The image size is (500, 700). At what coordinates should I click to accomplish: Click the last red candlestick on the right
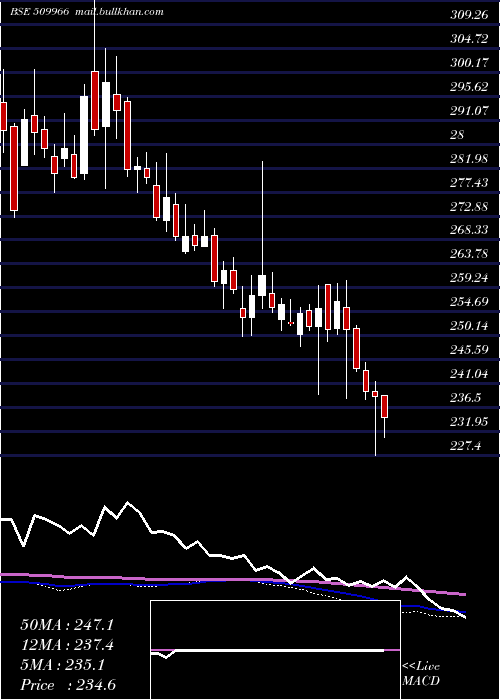pyautogui.click(x=384, y=407)
